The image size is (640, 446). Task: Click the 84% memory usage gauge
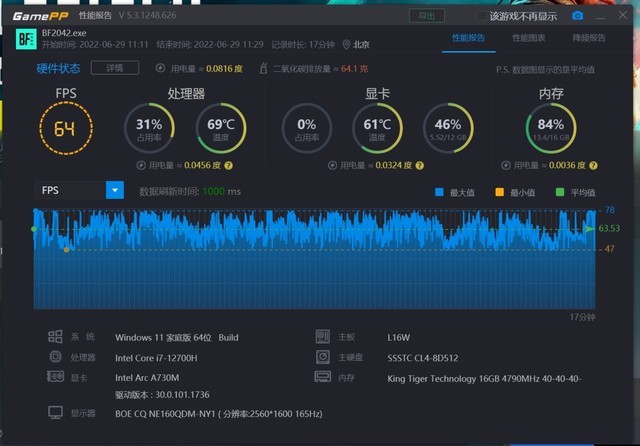551,128
